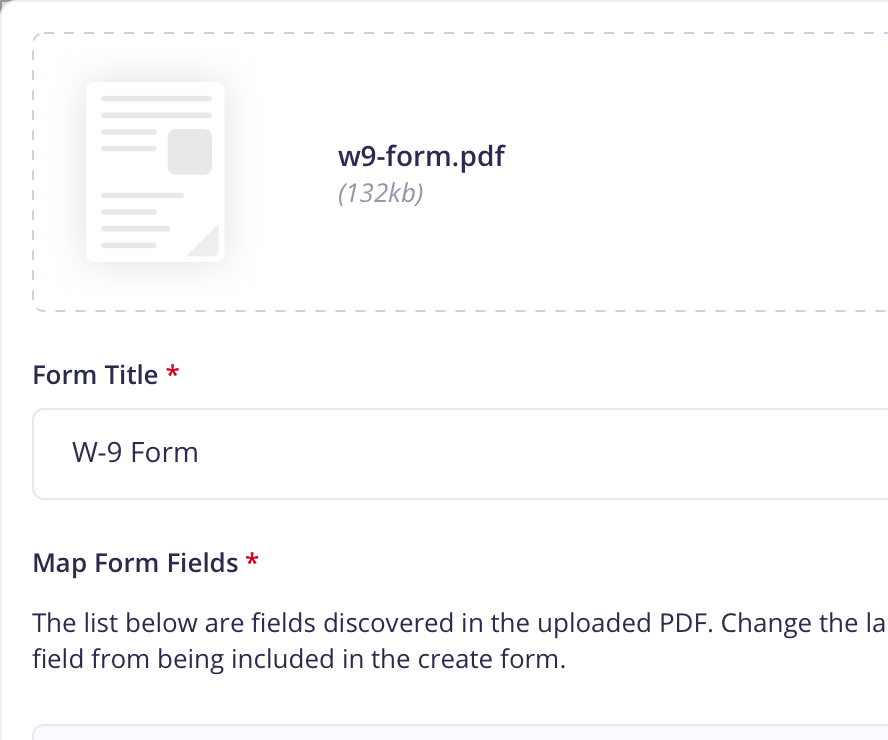Click the Map Form Fields heading

click(x=135, y=563)
